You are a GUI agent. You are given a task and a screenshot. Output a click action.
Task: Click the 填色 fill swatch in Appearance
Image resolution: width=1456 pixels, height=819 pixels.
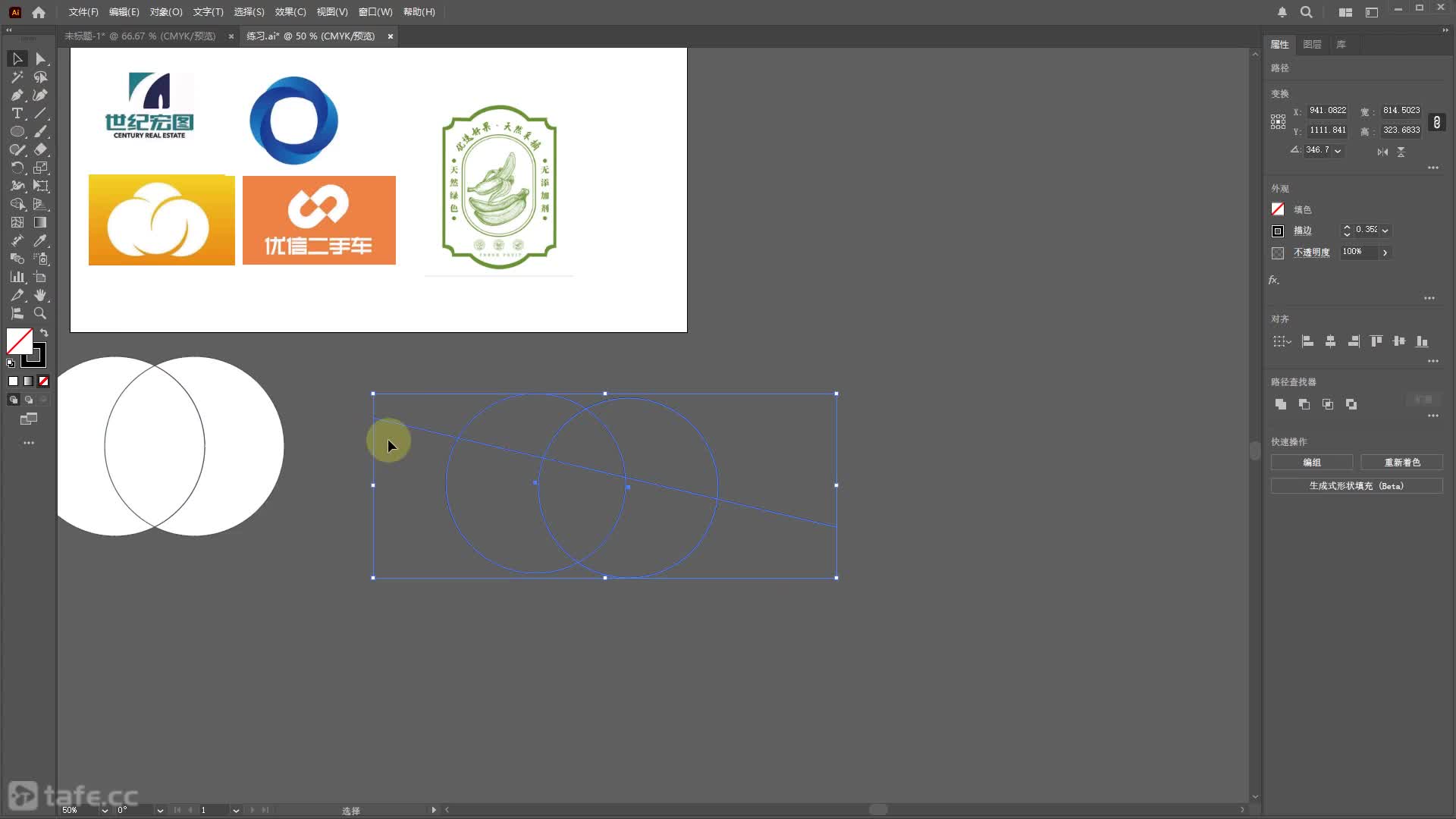click(1278, 209)
